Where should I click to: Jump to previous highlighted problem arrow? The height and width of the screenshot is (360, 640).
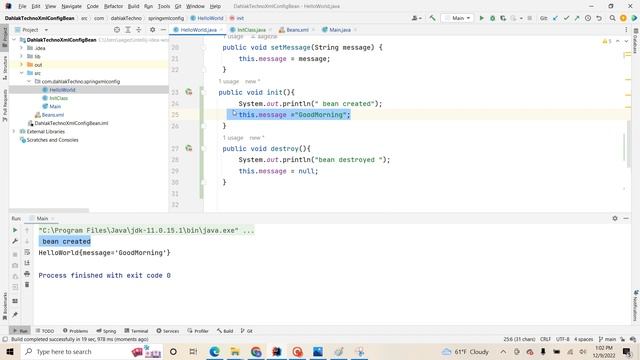point(618,41)
